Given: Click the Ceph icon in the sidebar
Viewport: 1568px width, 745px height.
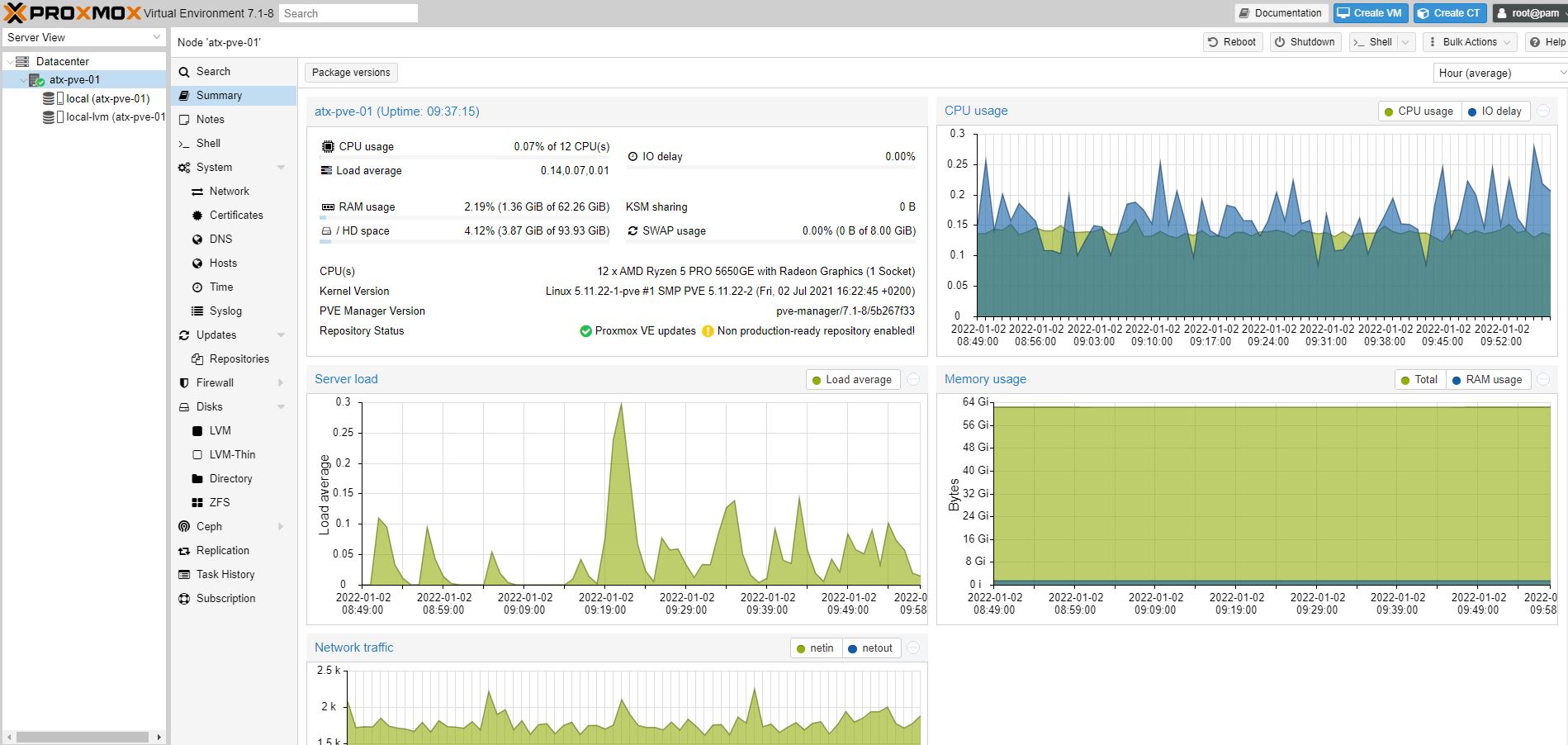Looking at the screenshot, I should (184, 526).
